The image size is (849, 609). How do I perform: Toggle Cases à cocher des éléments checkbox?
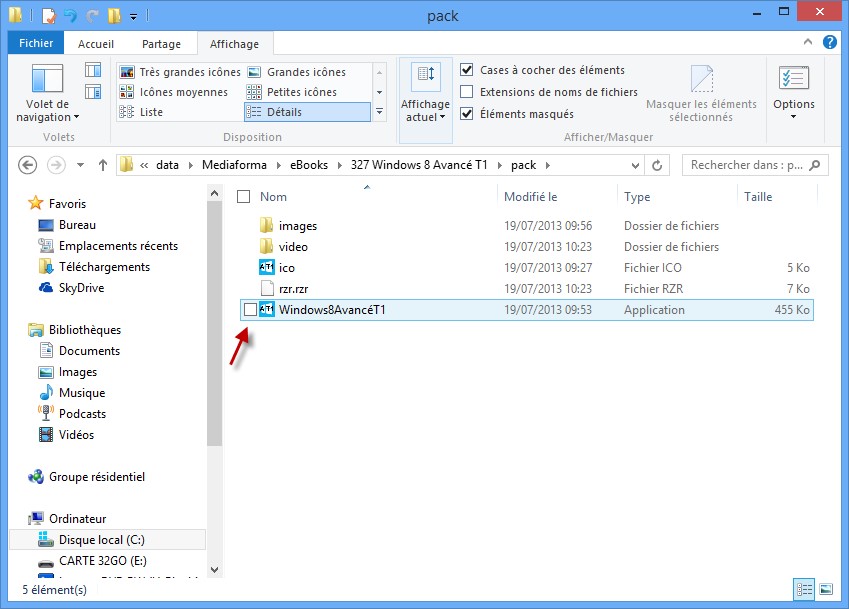[x=467, y=70]
